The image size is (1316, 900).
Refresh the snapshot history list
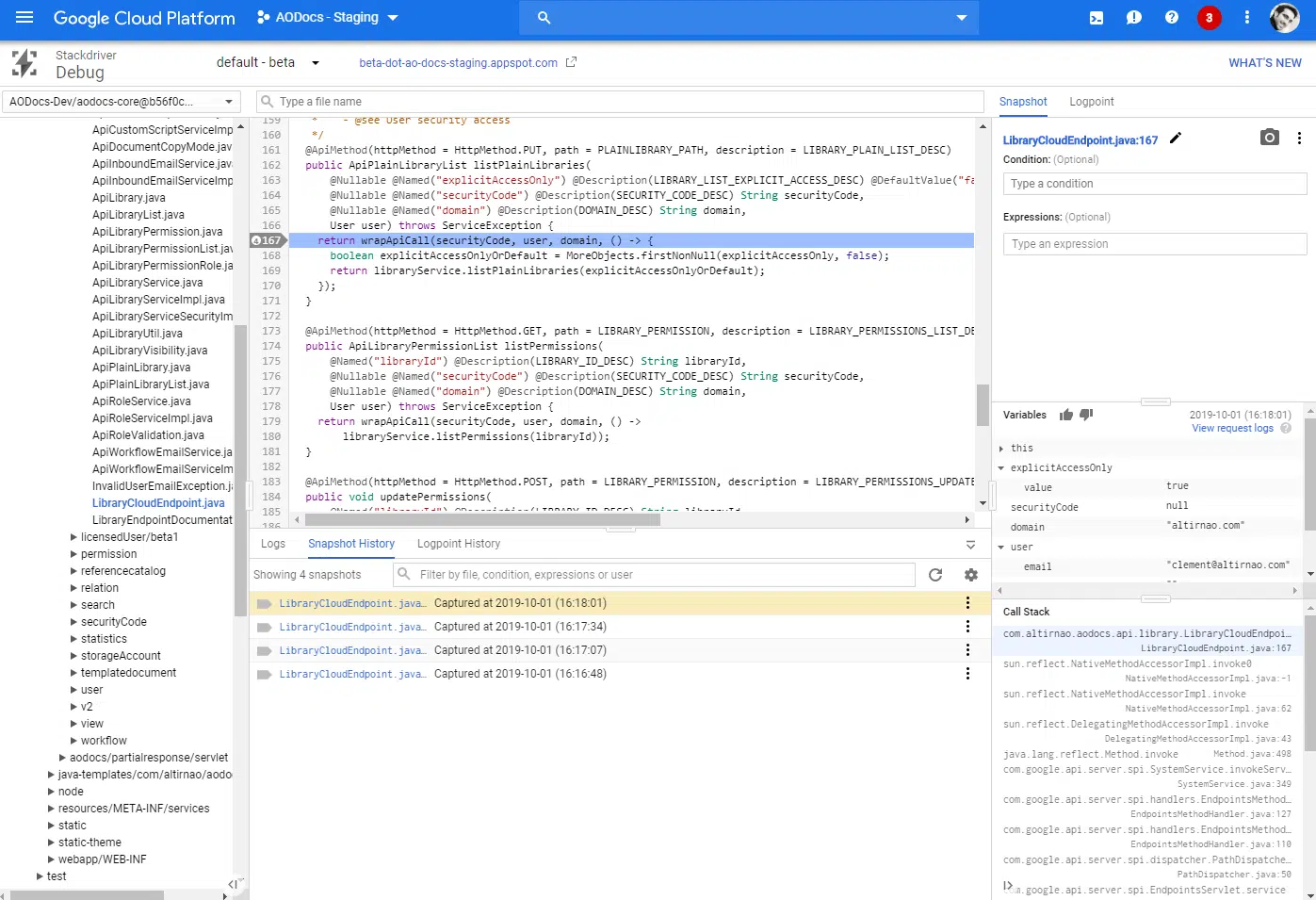click(935, 575)
